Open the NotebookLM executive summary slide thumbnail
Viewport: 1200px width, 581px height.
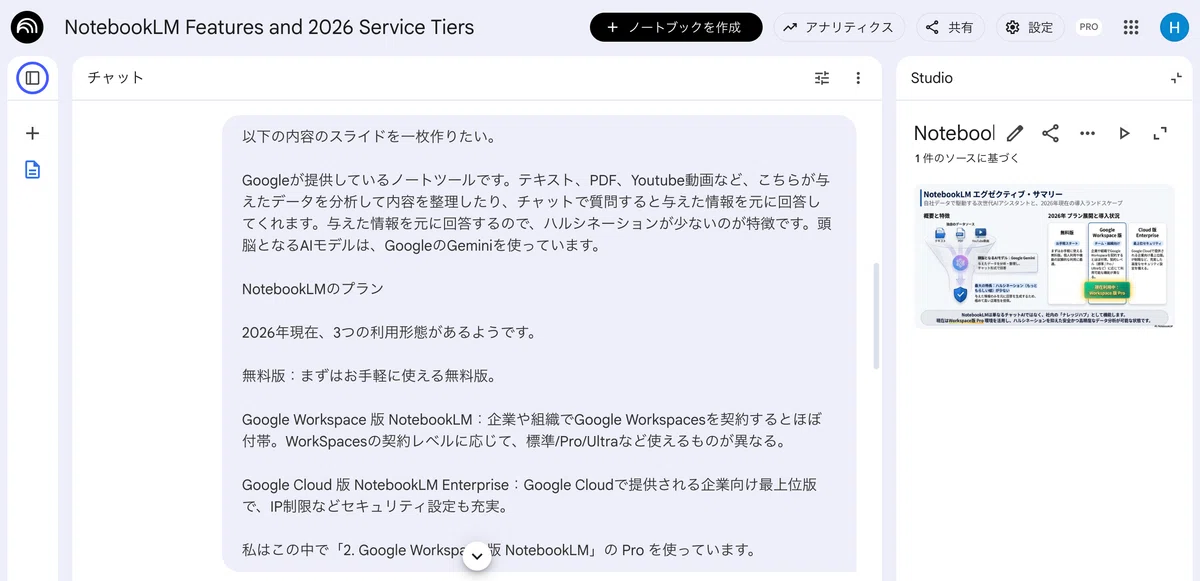click(x=1045, y=256)
